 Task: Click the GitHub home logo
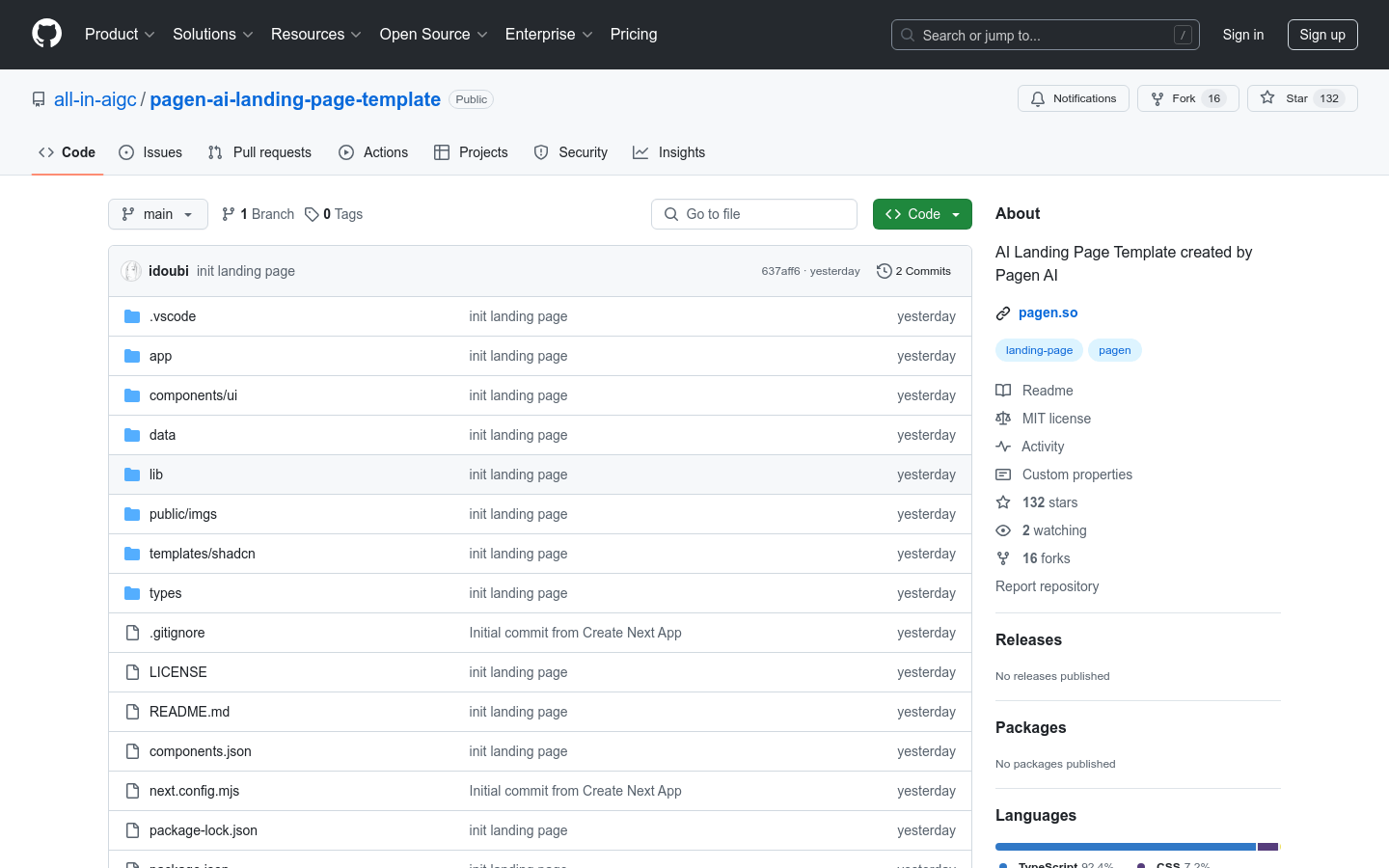46,34
